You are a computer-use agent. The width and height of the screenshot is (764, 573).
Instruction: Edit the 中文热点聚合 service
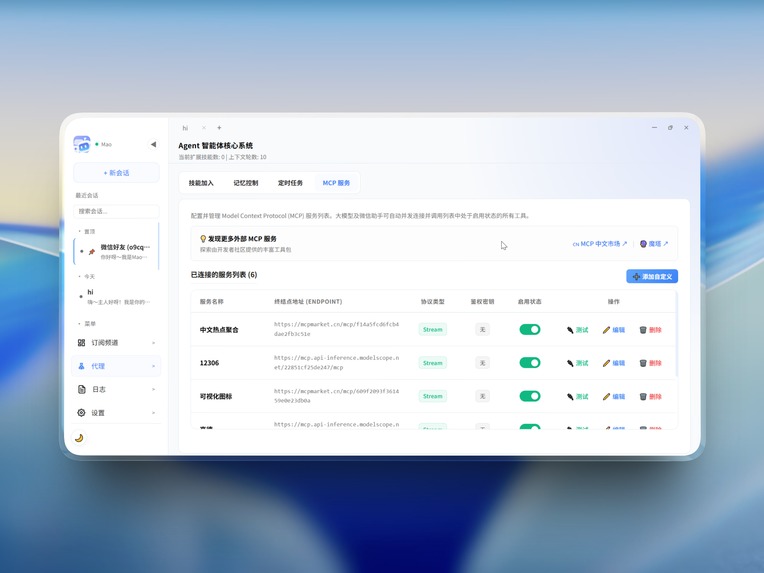click(614, 330)
